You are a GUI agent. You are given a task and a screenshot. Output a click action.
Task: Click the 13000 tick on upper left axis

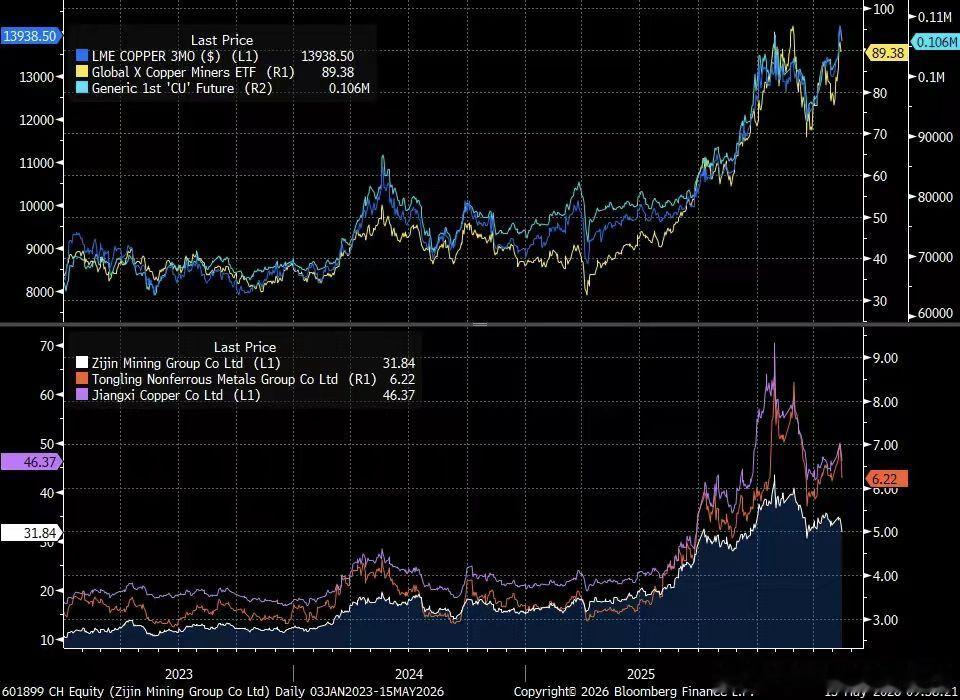point(38,77)
